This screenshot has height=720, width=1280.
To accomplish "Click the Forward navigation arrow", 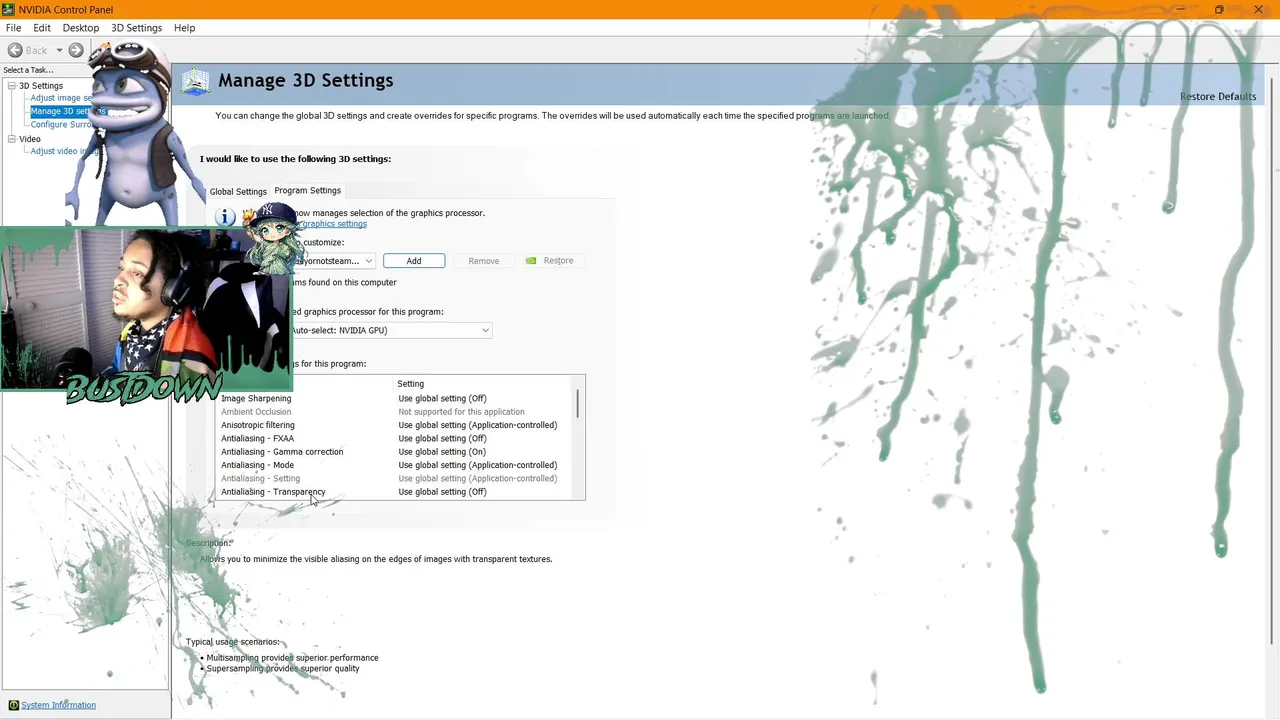I will (76, 50).
